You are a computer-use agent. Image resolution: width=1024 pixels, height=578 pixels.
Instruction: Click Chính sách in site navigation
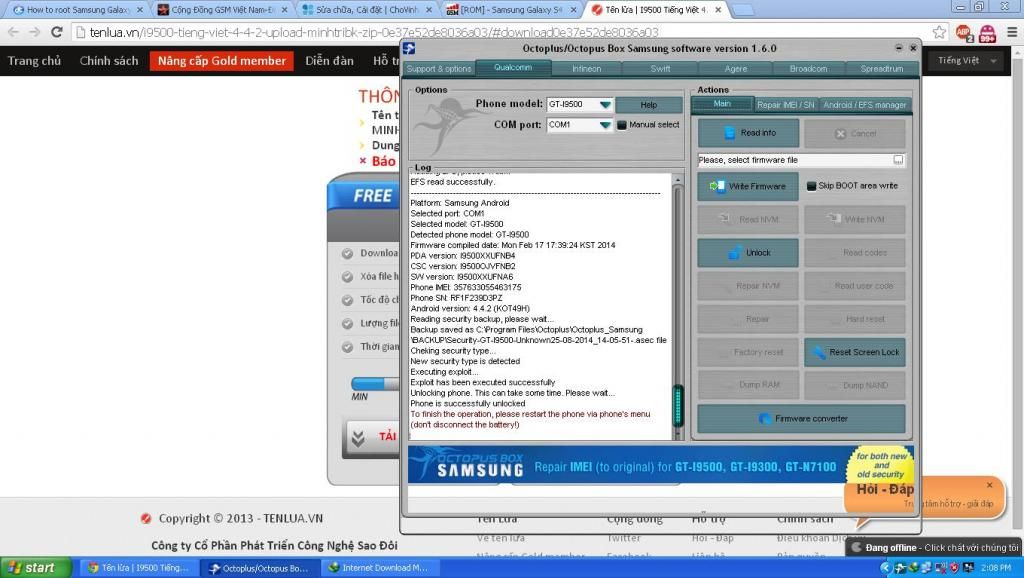(109, 61)
